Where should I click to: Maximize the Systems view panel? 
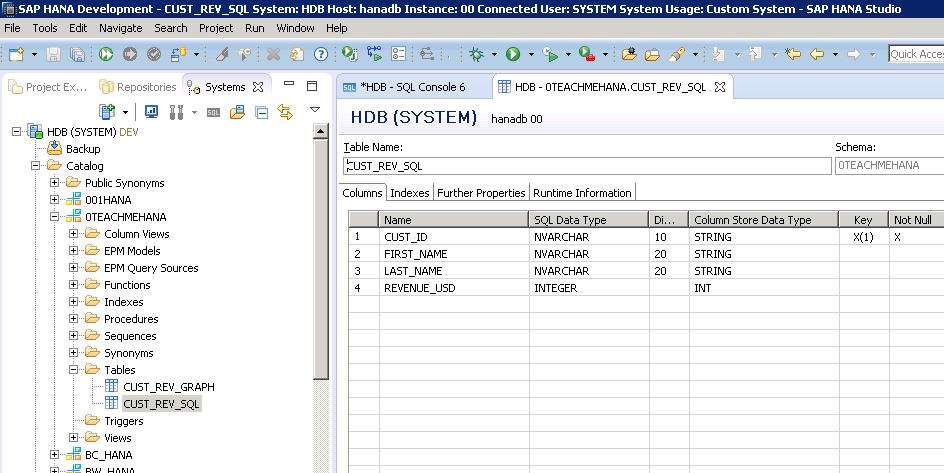pos(312,85)
